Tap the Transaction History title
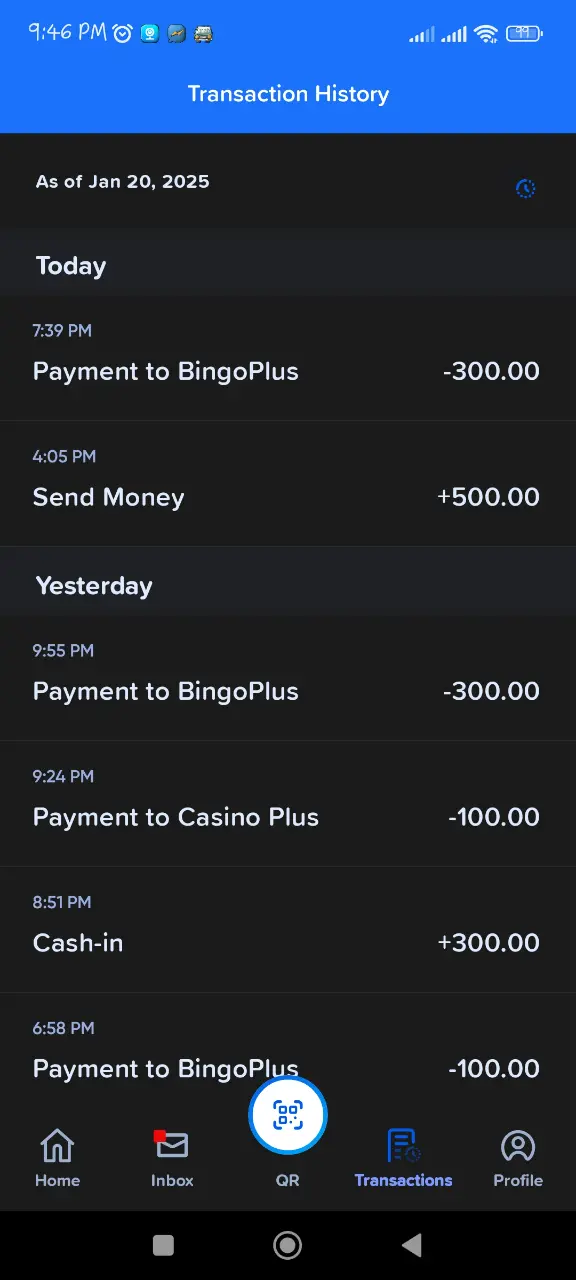Viewport: 576px width, 1280px height. [x=288, y=94]
